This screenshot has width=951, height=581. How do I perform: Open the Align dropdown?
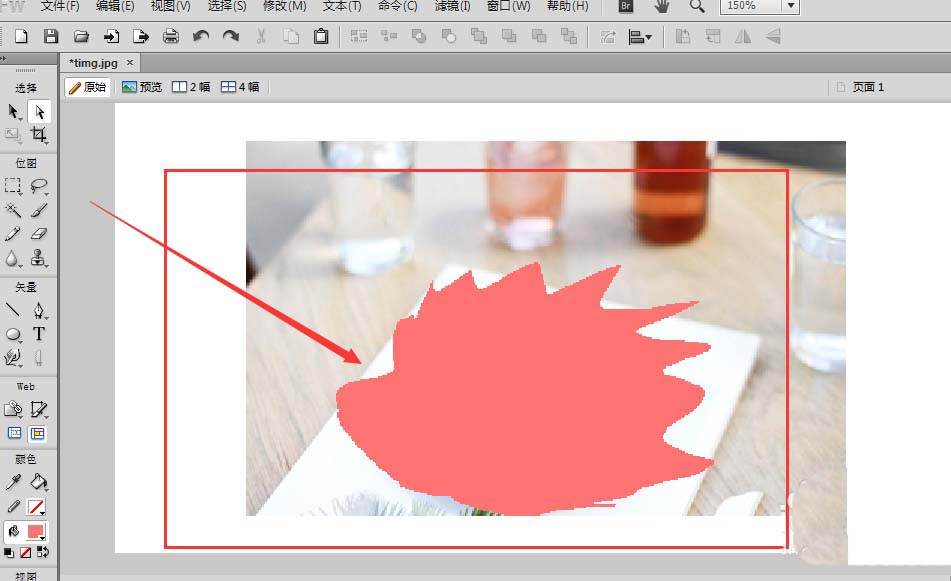[x=640, y=37]
